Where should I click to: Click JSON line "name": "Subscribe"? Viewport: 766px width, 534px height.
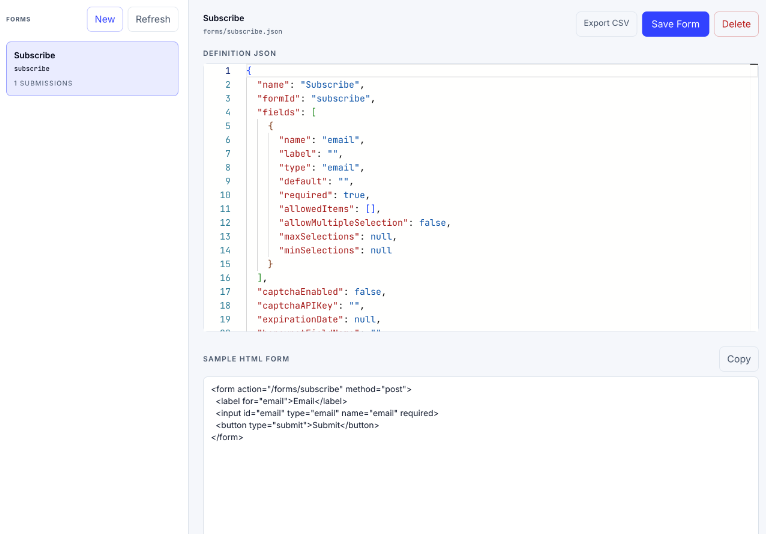pos(311,85)
